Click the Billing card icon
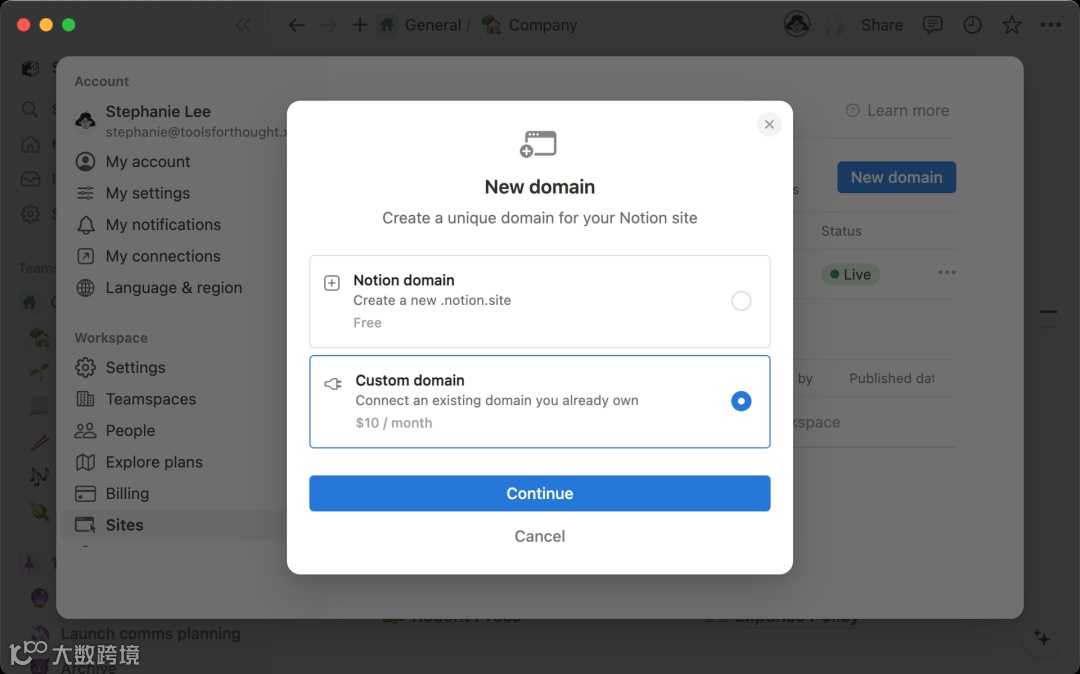 (x=85, y=494)
